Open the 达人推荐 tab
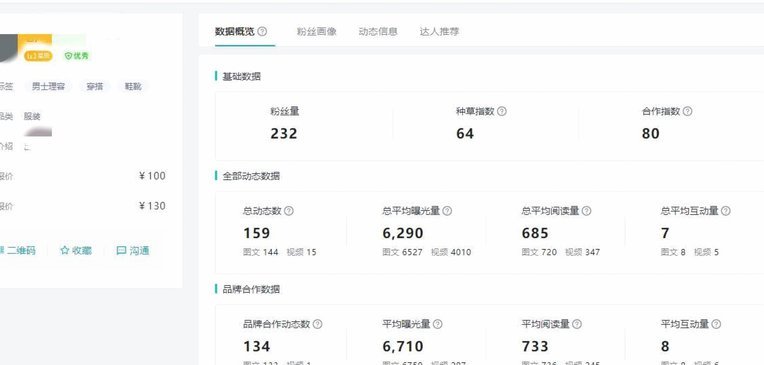764x365 pixels. (439, 32)
